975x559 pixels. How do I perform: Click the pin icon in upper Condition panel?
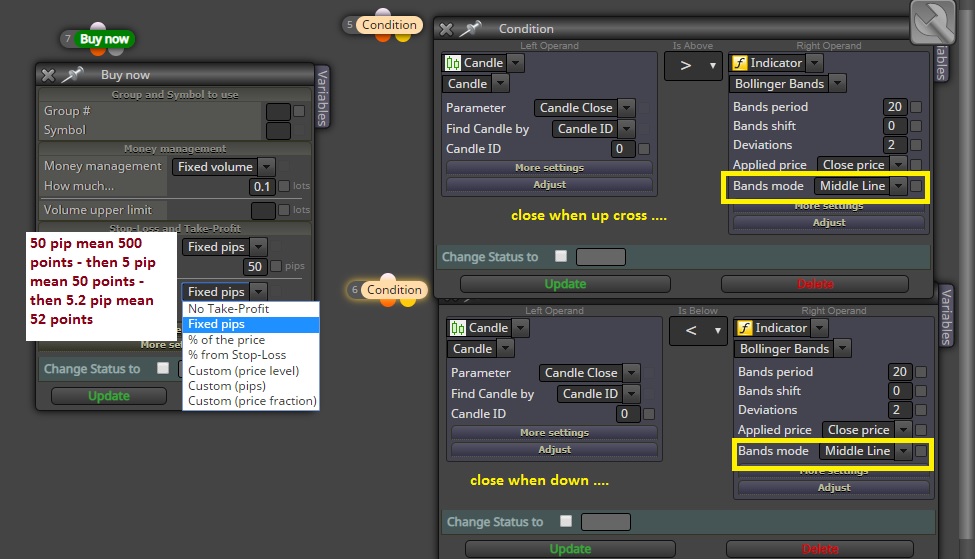click(471, 29)
